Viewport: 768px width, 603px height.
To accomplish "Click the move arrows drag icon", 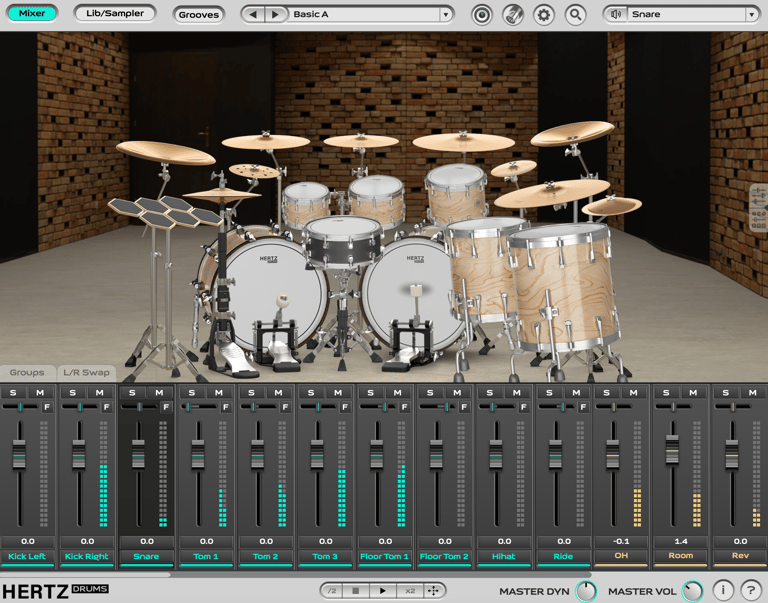I will tap(433, 591).
